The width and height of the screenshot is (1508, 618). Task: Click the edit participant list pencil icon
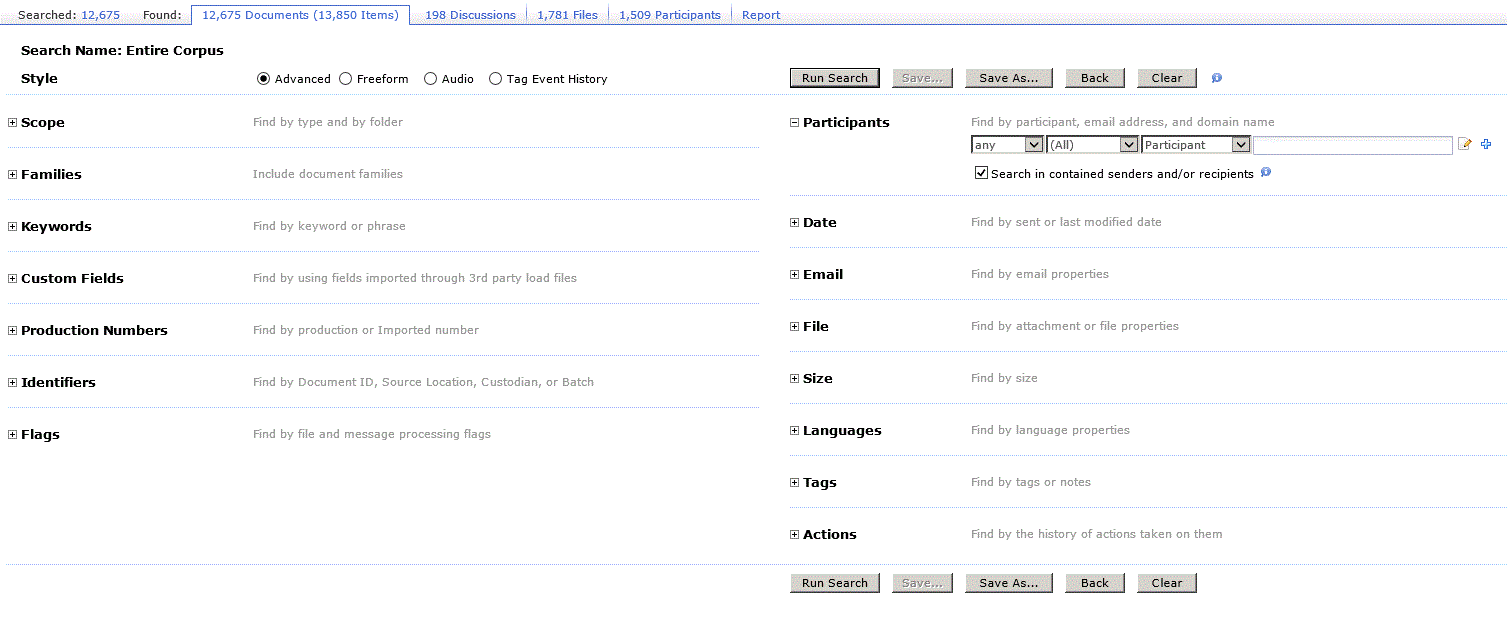pyautogui.click(x=1465, y=145)
